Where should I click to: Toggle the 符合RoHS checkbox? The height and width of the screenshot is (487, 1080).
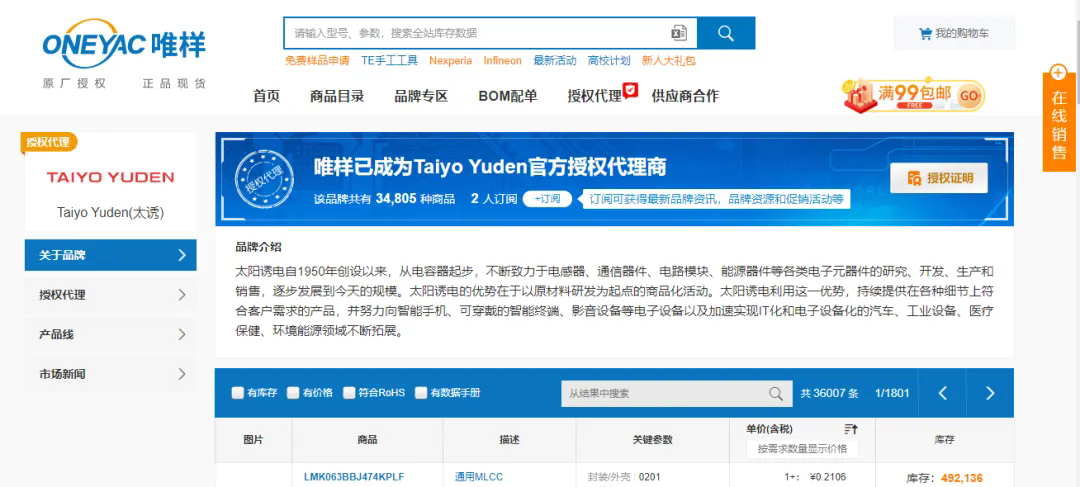(x=349, y=393)
